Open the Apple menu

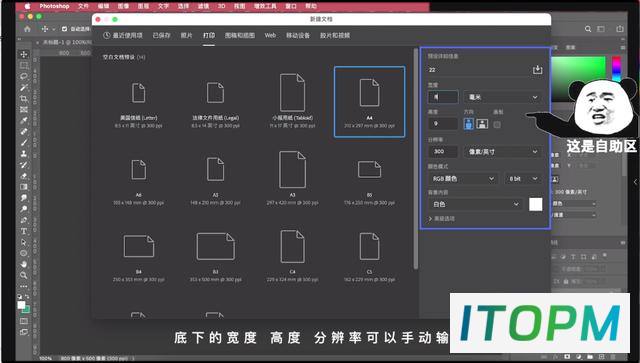pyautogui.click(x=28, y=6)
